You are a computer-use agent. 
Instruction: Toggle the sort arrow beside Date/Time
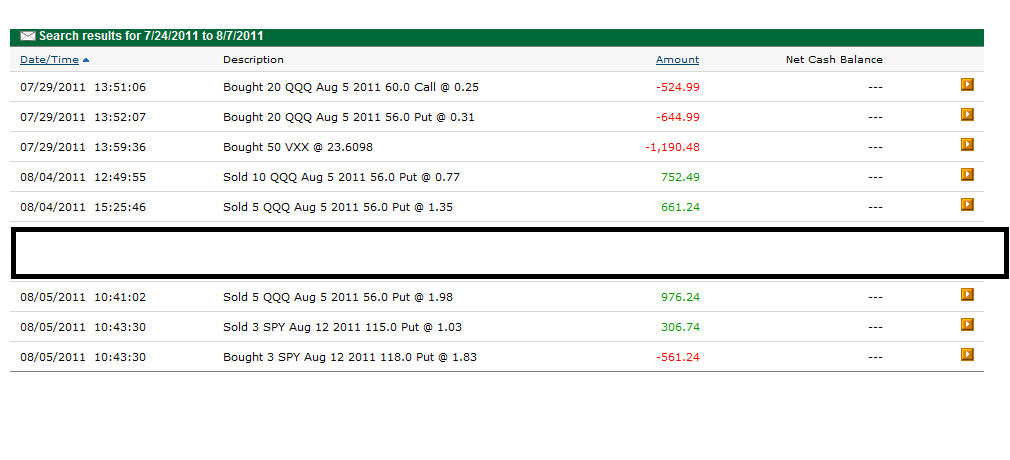pos(86,60)
